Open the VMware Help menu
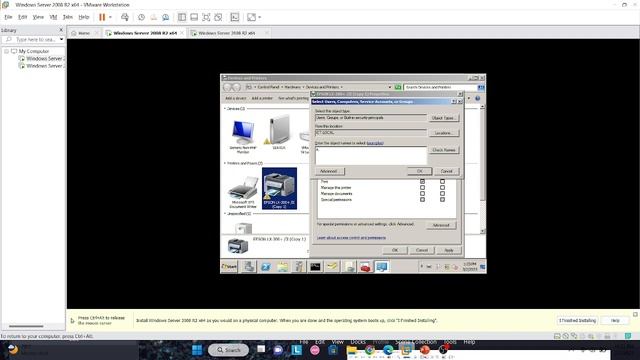This screenshot has height=360, width=640. point(84,17)
